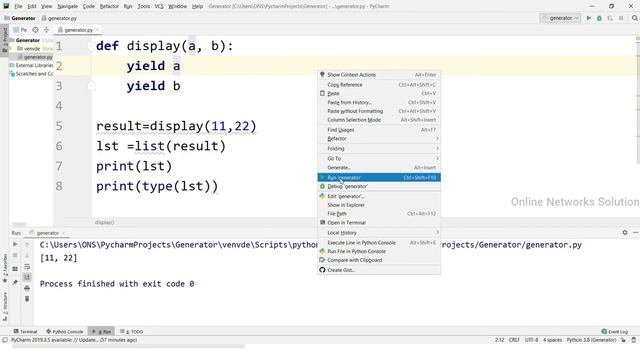Run with coverage icon in top toolbar
This screenshot has width=640, height=360.
point(610,18)
